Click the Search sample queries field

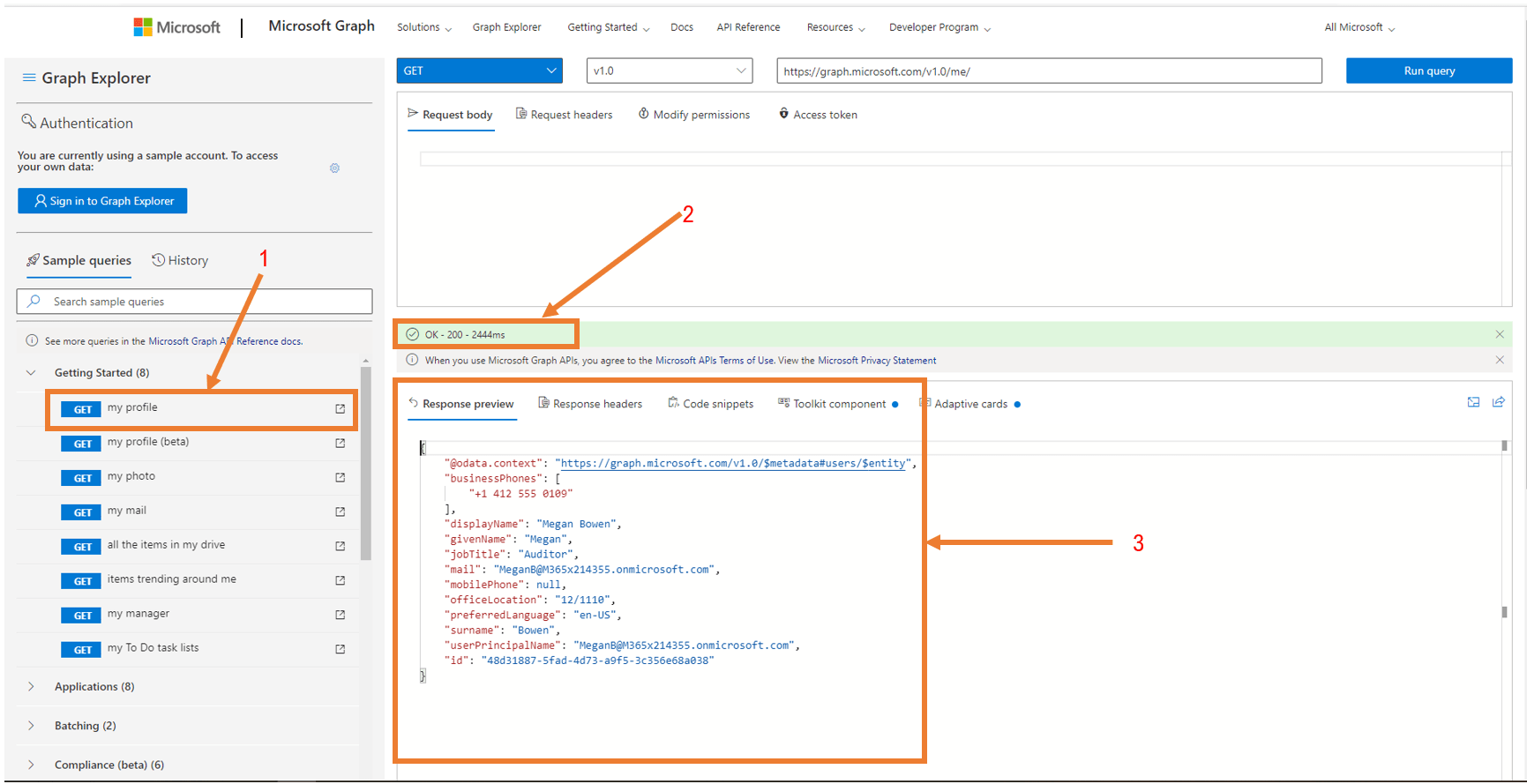click(194, 302)
